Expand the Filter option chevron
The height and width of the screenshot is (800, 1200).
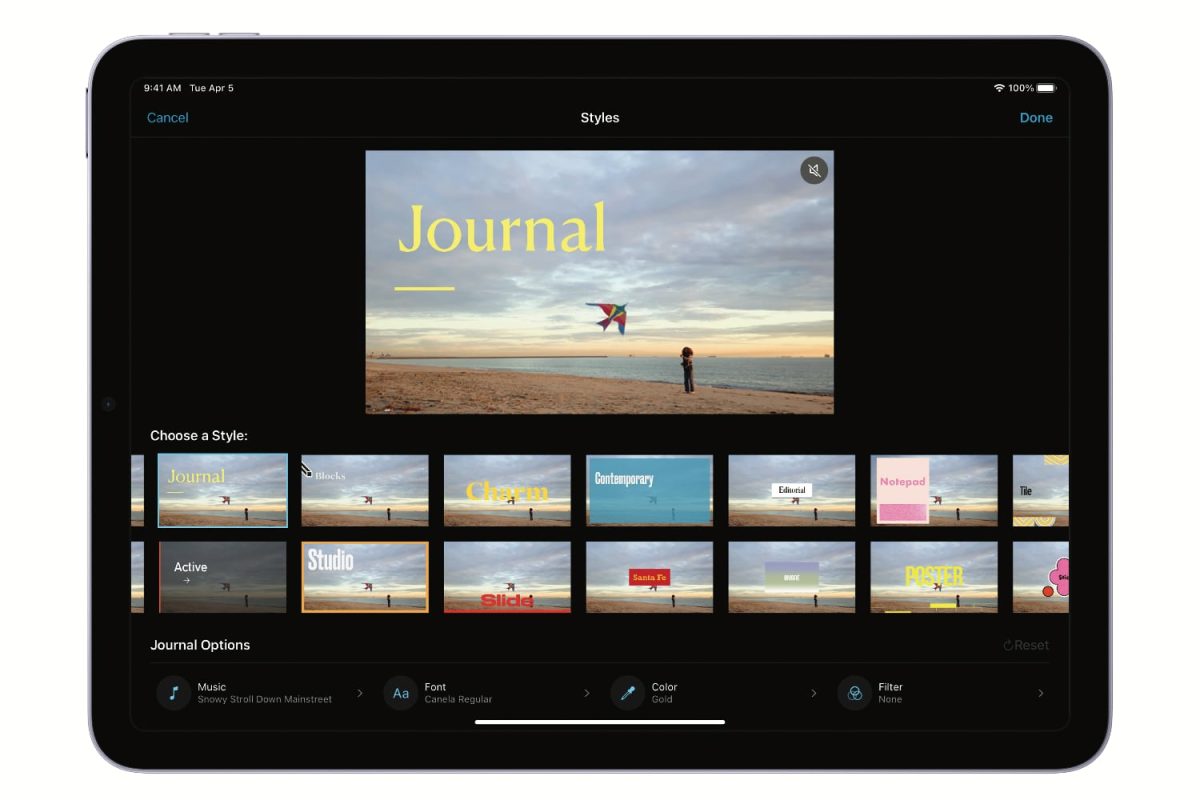[x=1040, y=693]
